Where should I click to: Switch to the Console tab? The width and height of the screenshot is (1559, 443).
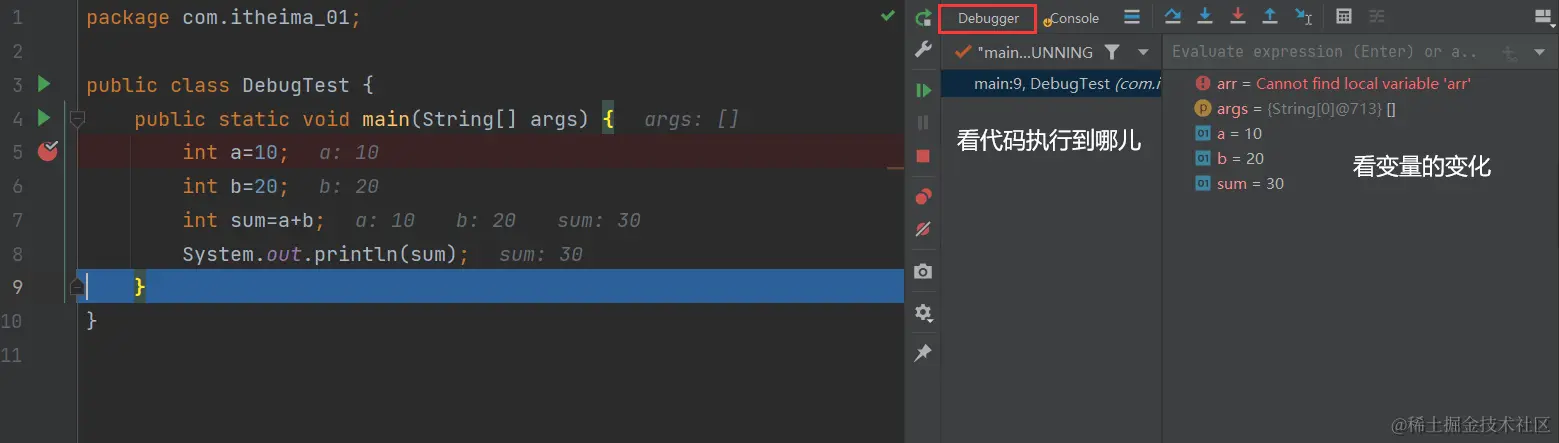(x=1071, y=18)
